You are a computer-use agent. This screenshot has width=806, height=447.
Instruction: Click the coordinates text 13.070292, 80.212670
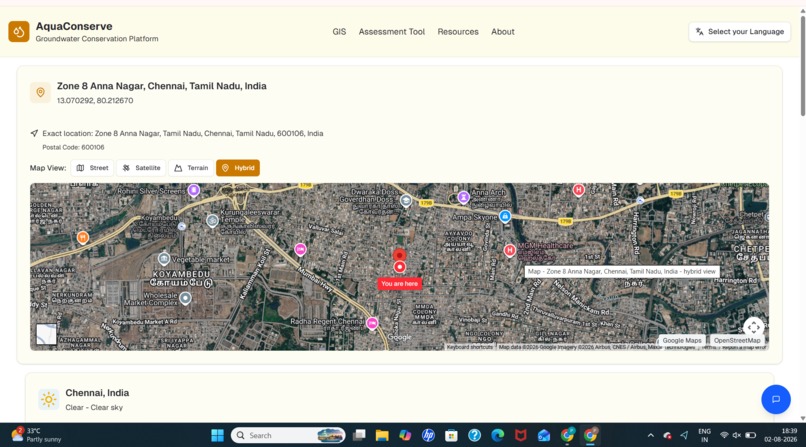point(95,101)
